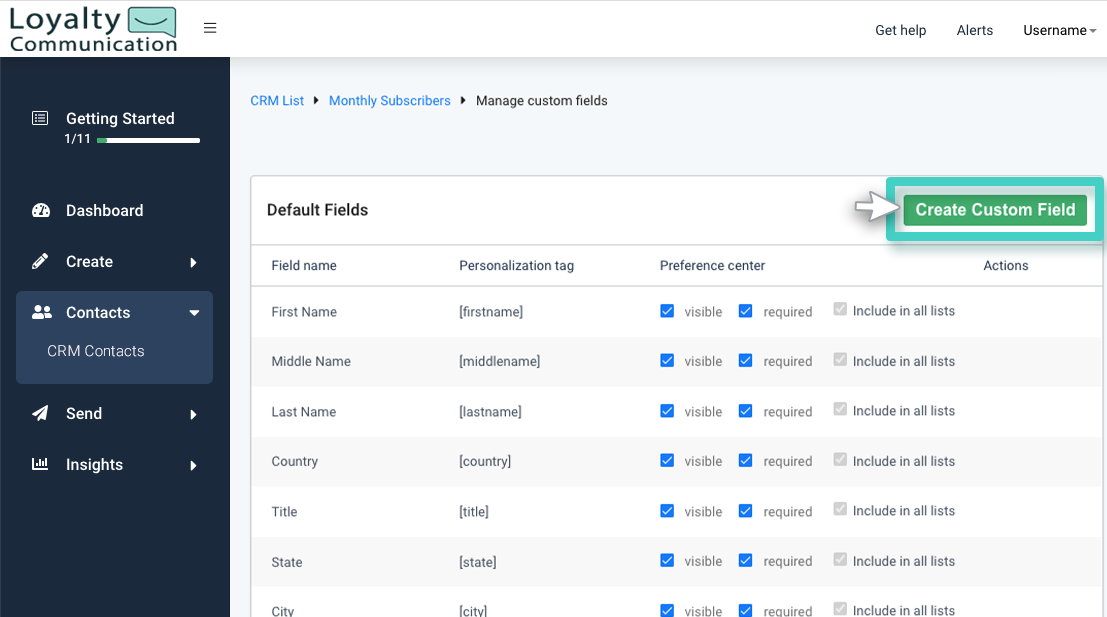The image size is (1107, 617).
Task: Open Insights via the chart icon
Action: (40, 464)
